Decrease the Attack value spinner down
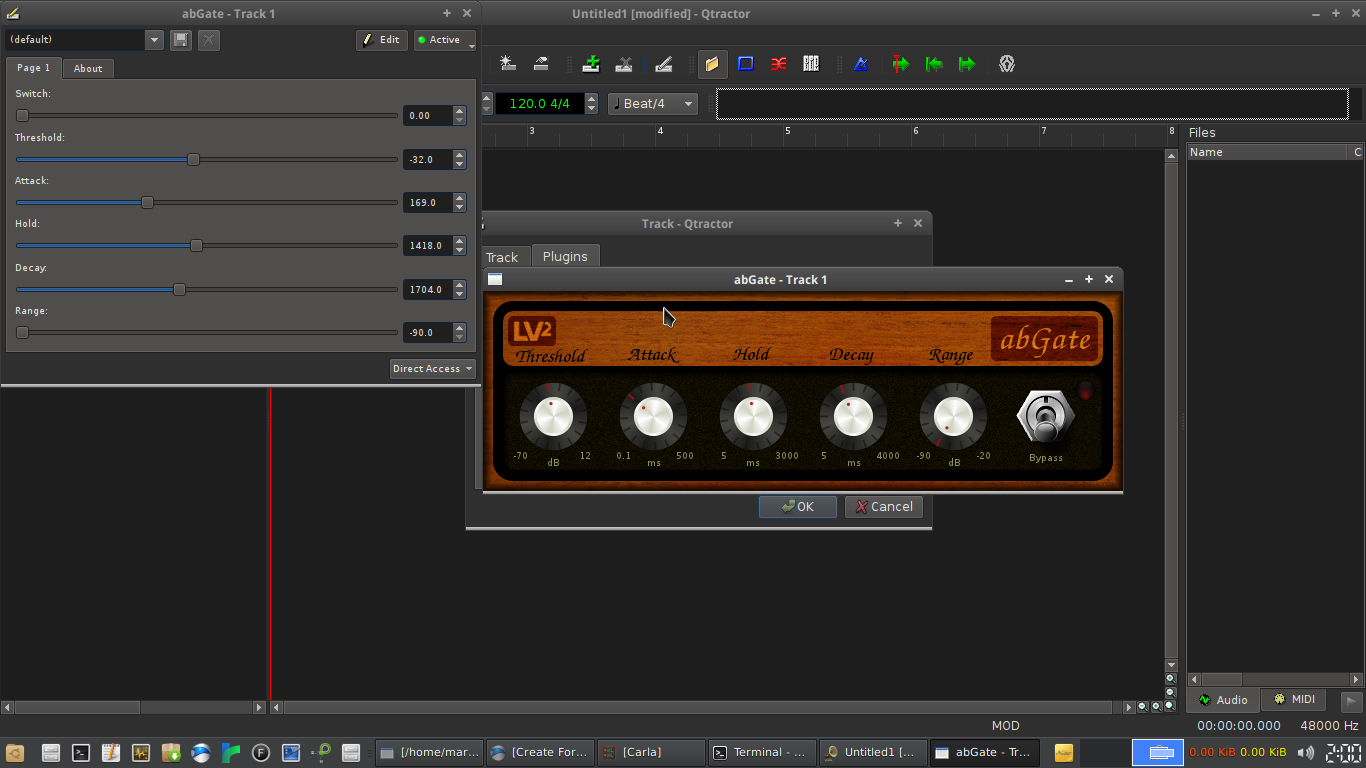Viewport: 1366px width, 768px height. coord(460,208)
